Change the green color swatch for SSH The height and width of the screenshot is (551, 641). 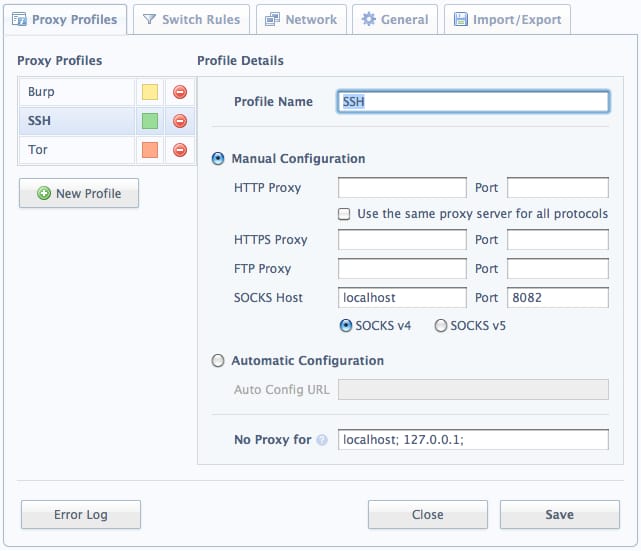coord(150,121)
